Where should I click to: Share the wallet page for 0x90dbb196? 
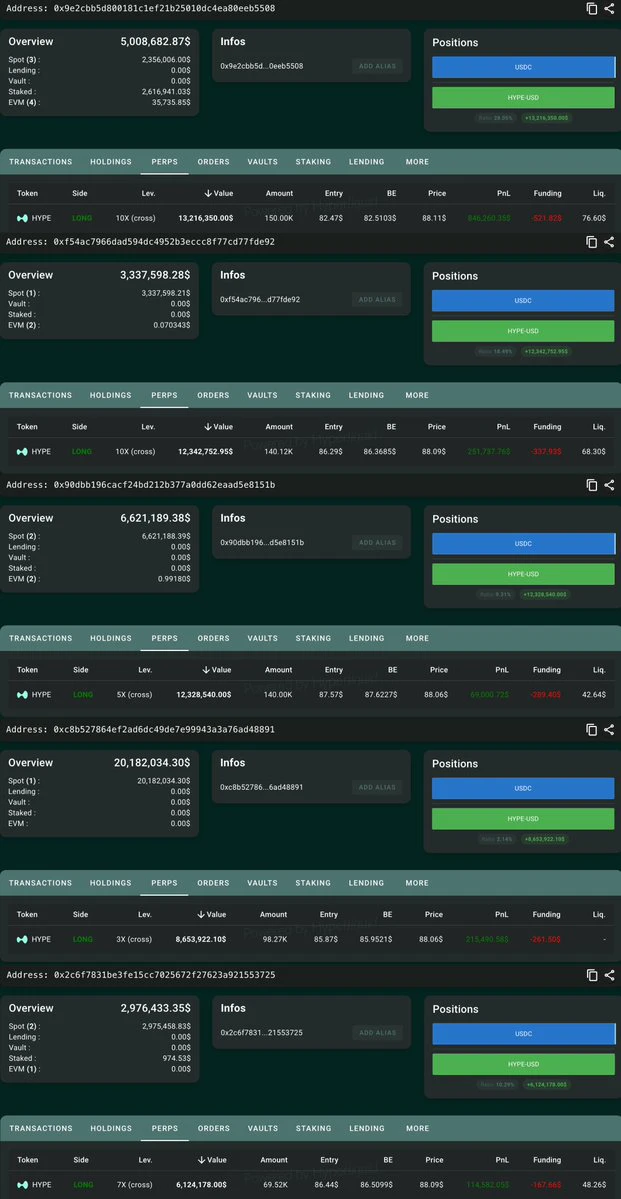pyautogui.click(x=609, y=485)
